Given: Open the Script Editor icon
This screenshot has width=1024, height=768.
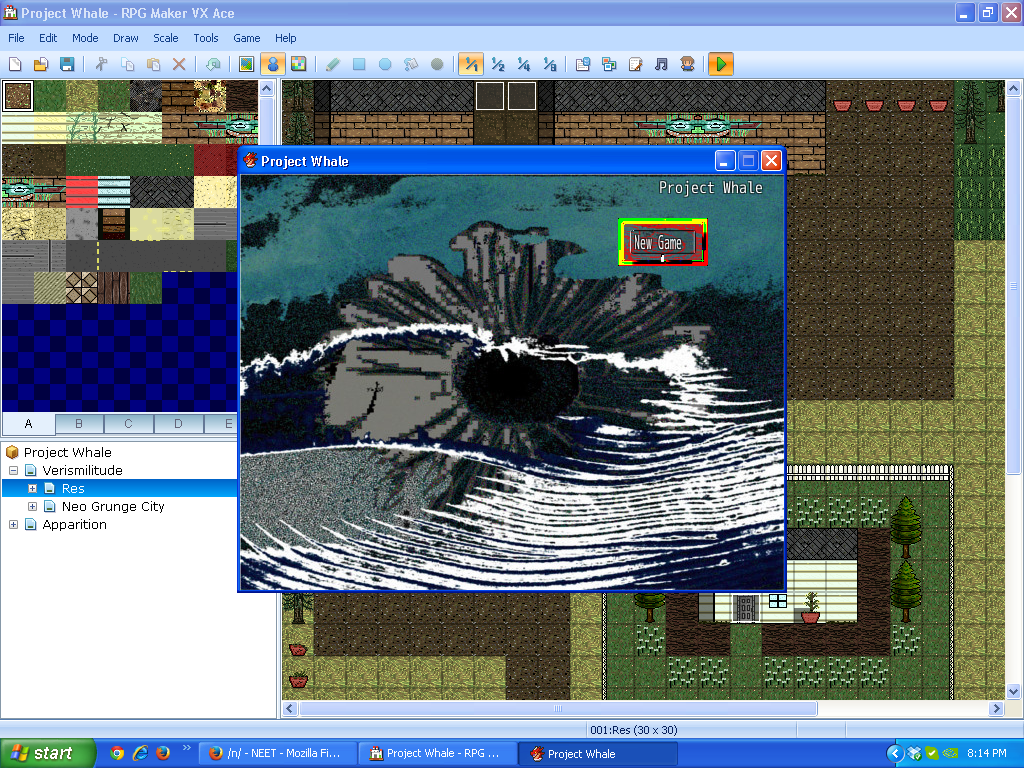Looking at the screenshot, I should pyautogui.click(x=635, y=64).
